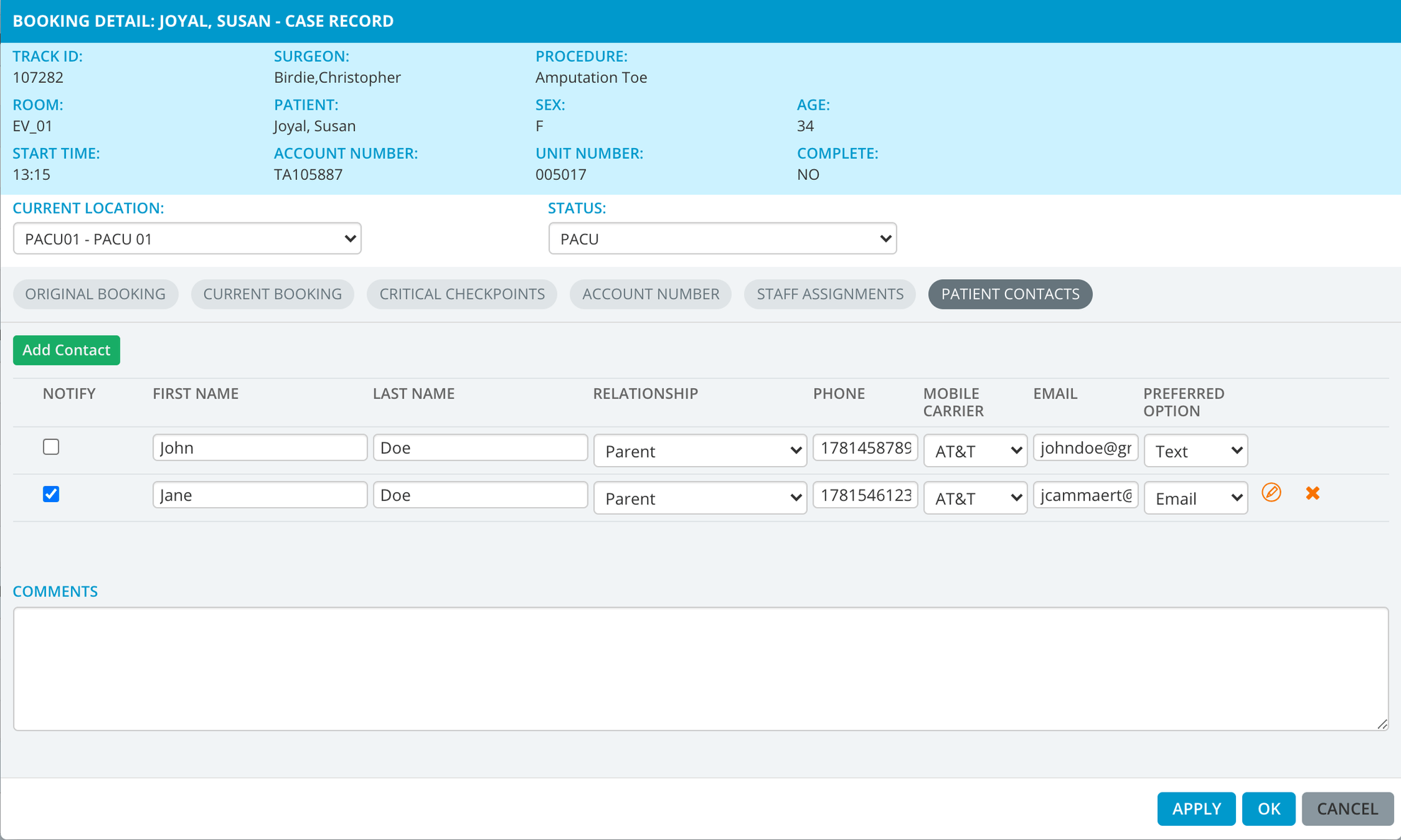
Task: Edit John Doe's phone number field
Action: (865, 448)
